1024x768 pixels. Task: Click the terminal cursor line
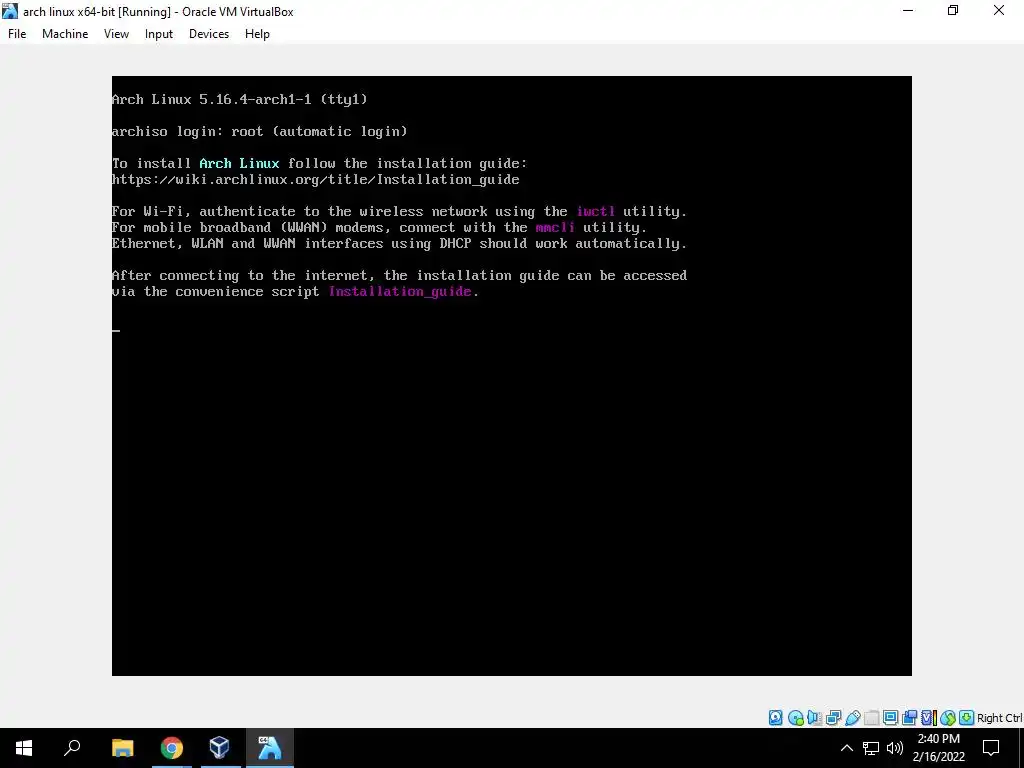tap(116, 330)
